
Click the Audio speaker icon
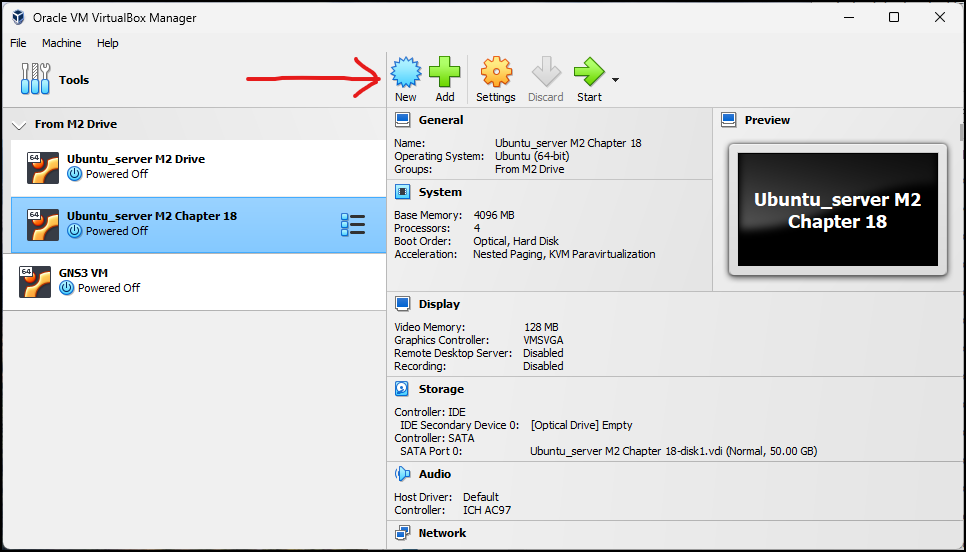403,474
